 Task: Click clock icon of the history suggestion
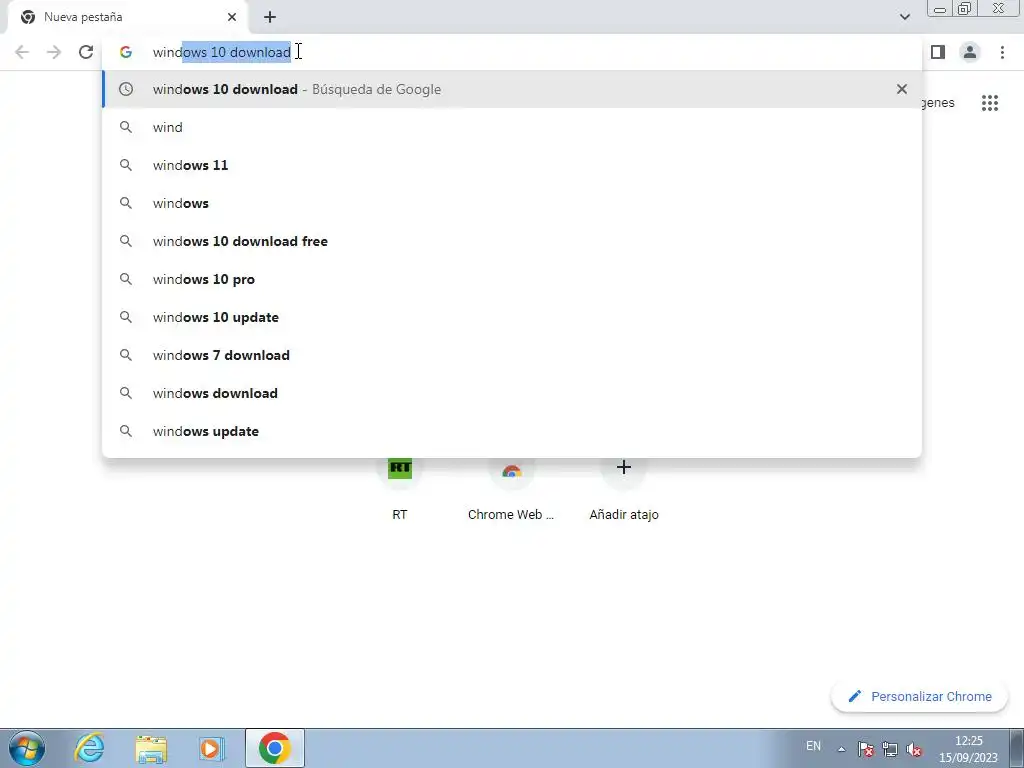point(126,89)
